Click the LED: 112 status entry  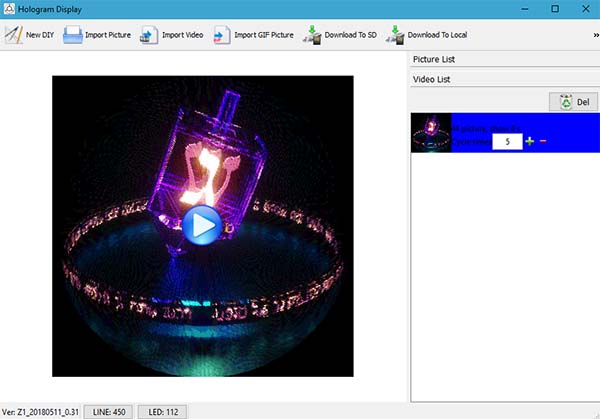[163, 412]
